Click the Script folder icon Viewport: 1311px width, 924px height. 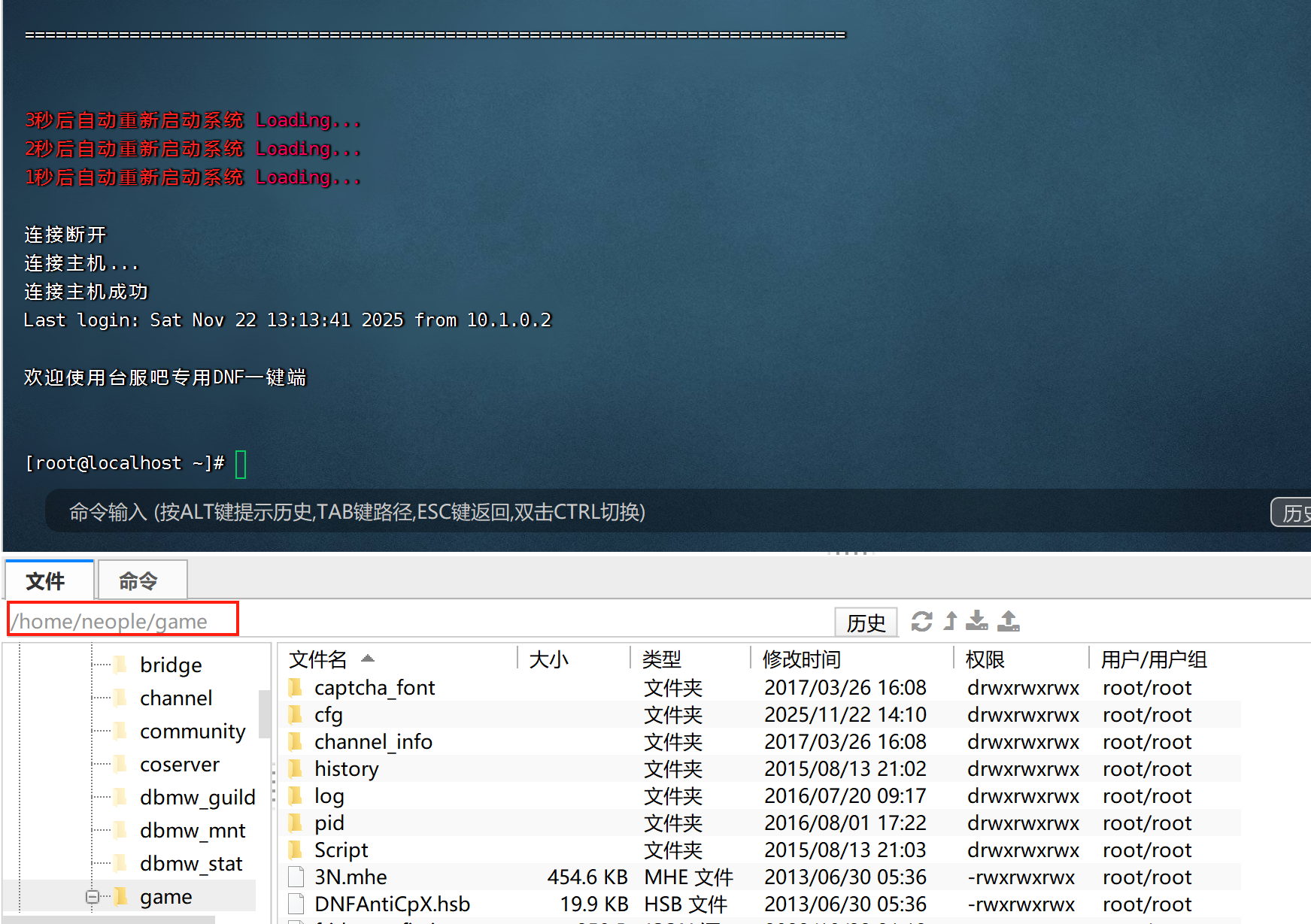[x=296, y=849]
